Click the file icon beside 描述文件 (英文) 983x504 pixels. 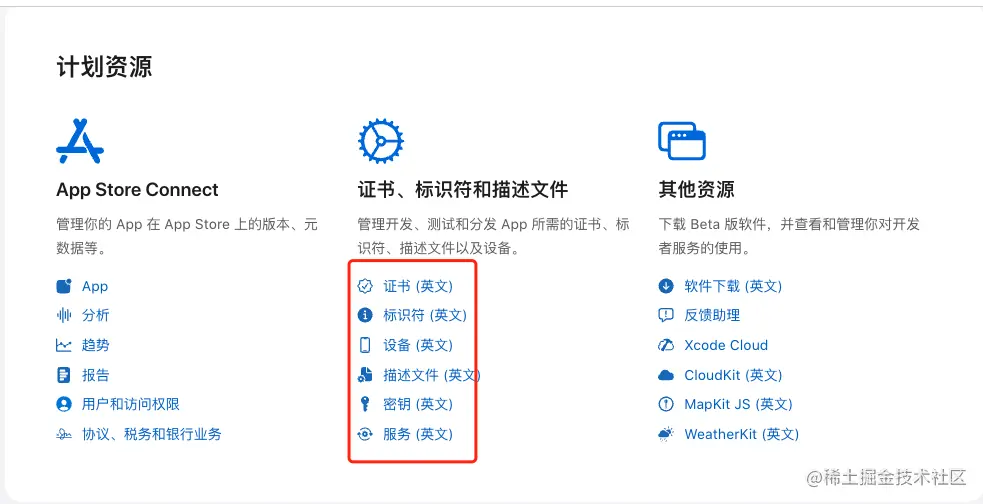[x=365, y=375]
